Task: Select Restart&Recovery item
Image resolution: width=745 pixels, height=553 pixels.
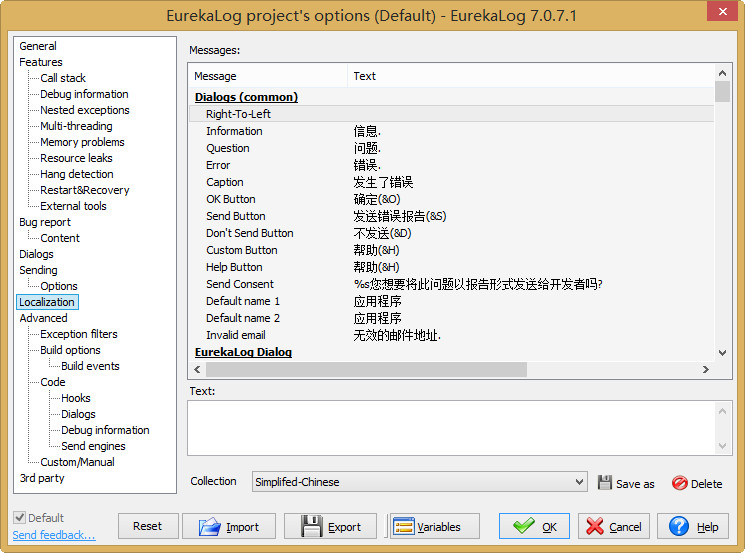Action: pyautogui.click(x=85, y=190)
